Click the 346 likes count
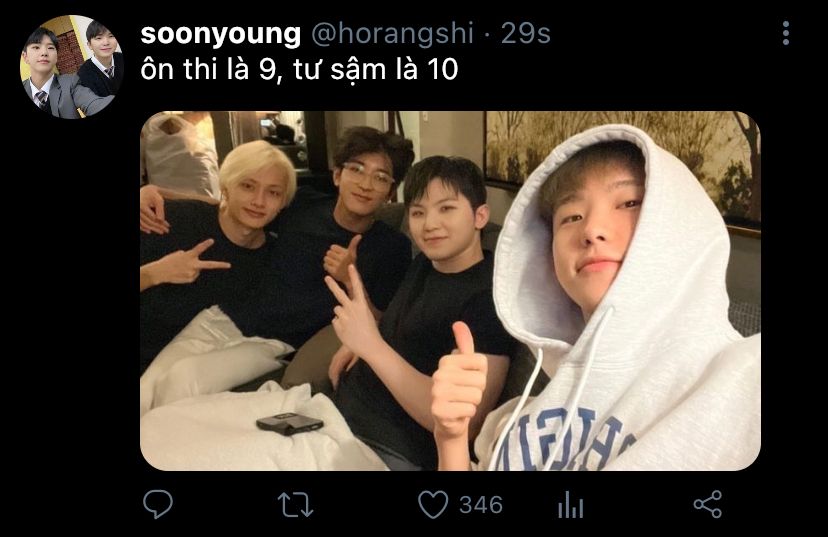This screenshot has height=537, width=828. 481,505
